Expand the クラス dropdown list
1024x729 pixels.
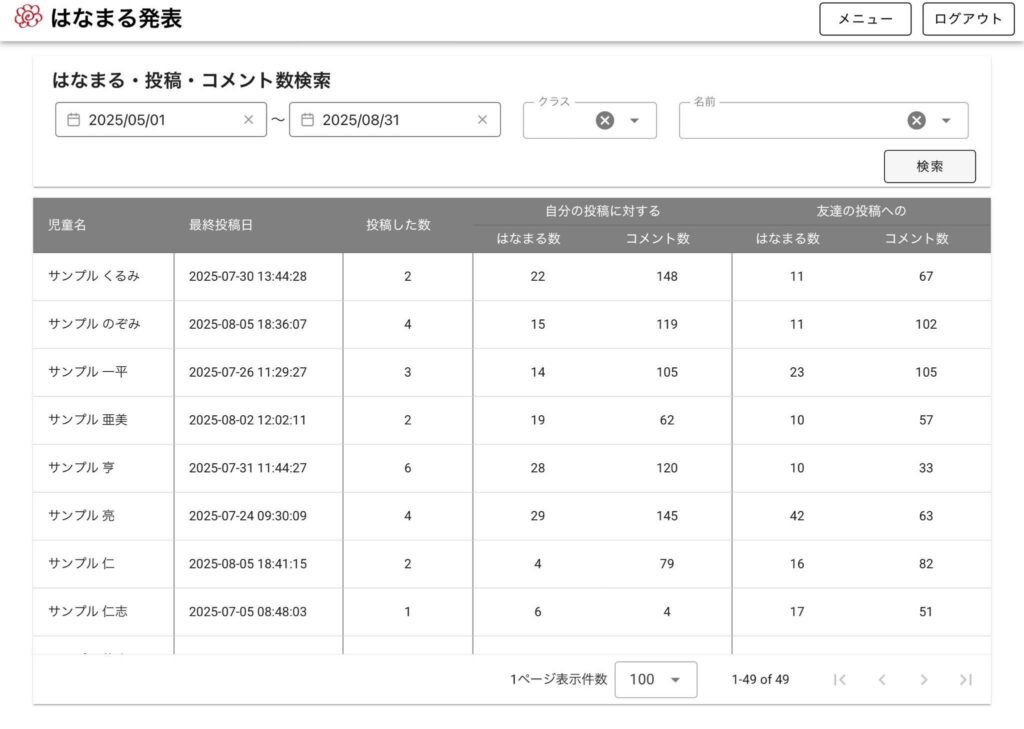[634, 121]
